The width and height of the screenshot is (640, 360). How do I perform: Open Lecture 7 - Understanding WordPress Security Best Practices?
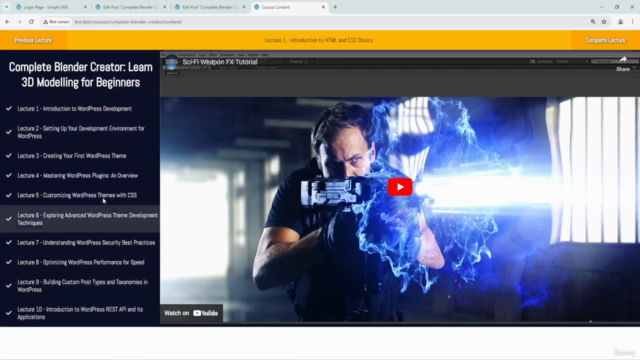point(86,243)
